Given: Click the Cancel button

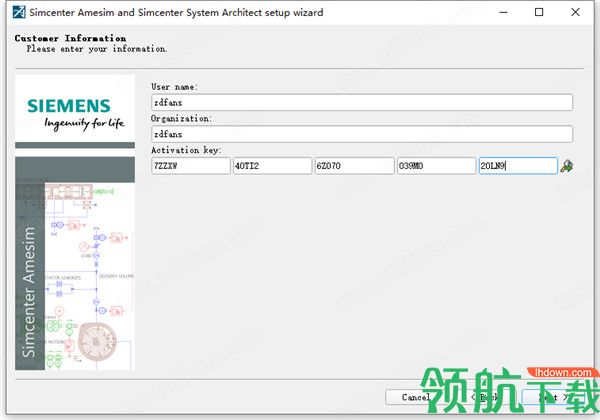Looking at the screenshot, I should pyautogui.click(x=415, y=397).
